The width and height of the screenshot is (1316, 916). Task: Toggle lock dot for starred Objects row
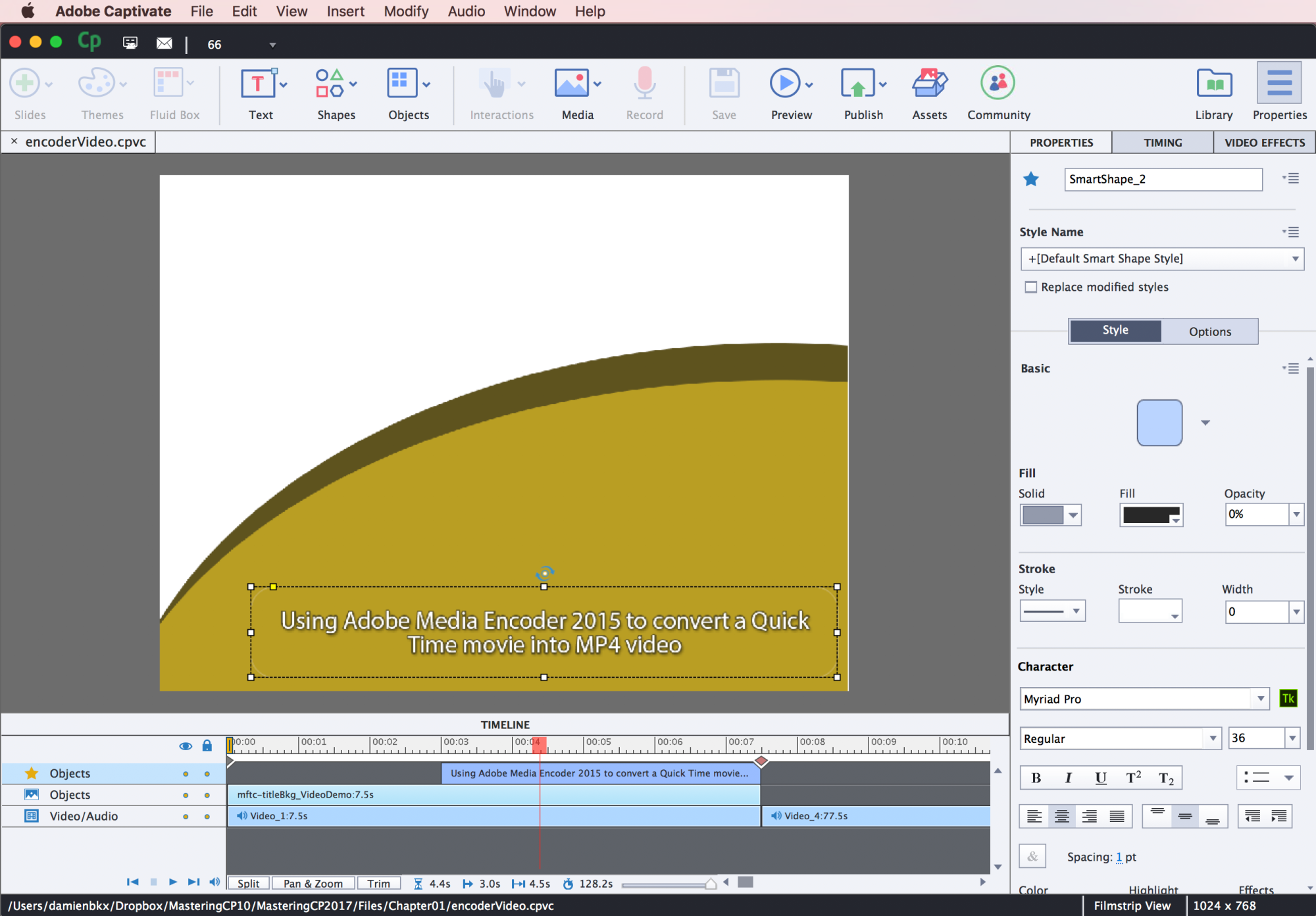pos(207,774)
